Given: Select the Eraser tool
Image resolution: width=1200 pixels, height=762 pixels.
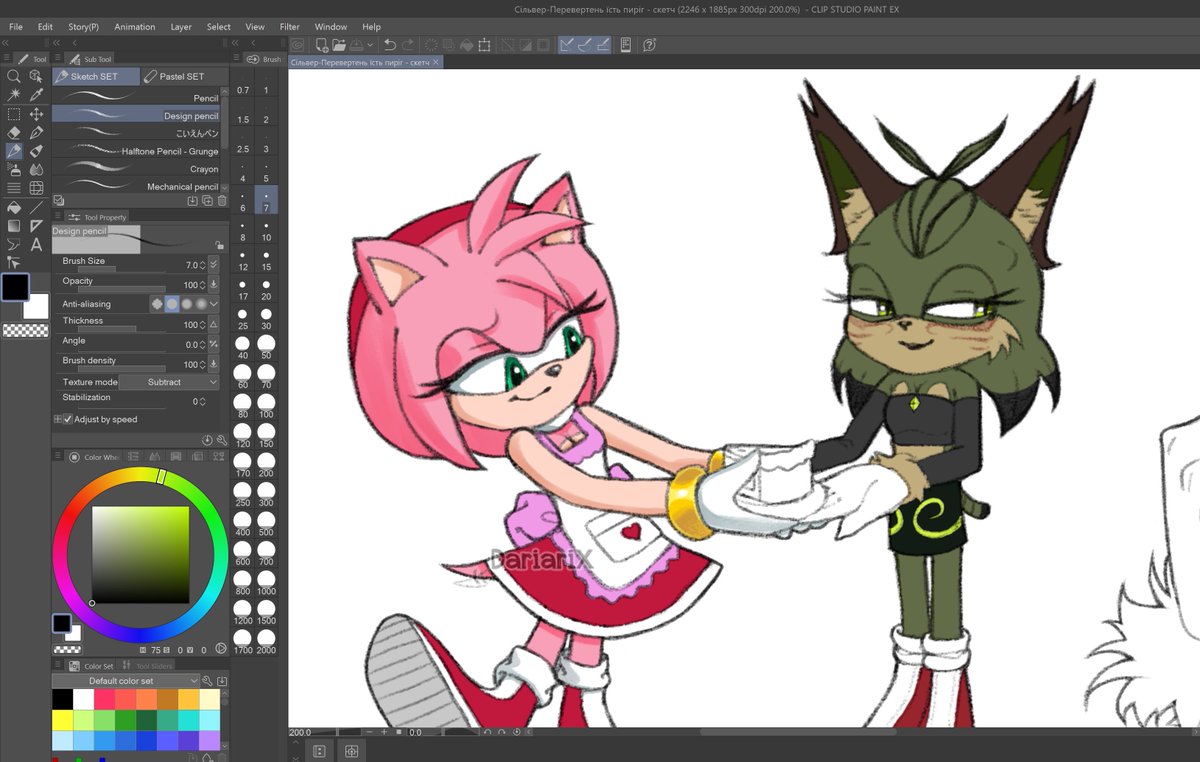Looking at the screenshot, I should pyautogui.click(x=14, y=132).
